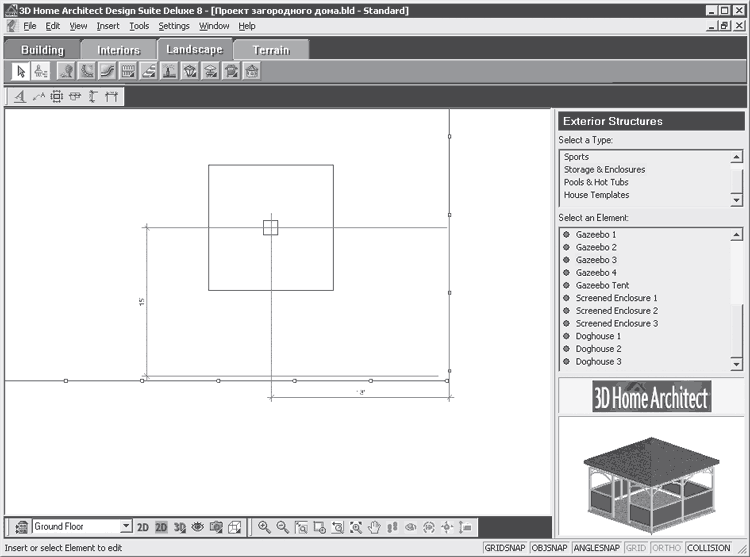Select the exterior structures house icon
The image size is (750, 557).
(x=252, y=72)
